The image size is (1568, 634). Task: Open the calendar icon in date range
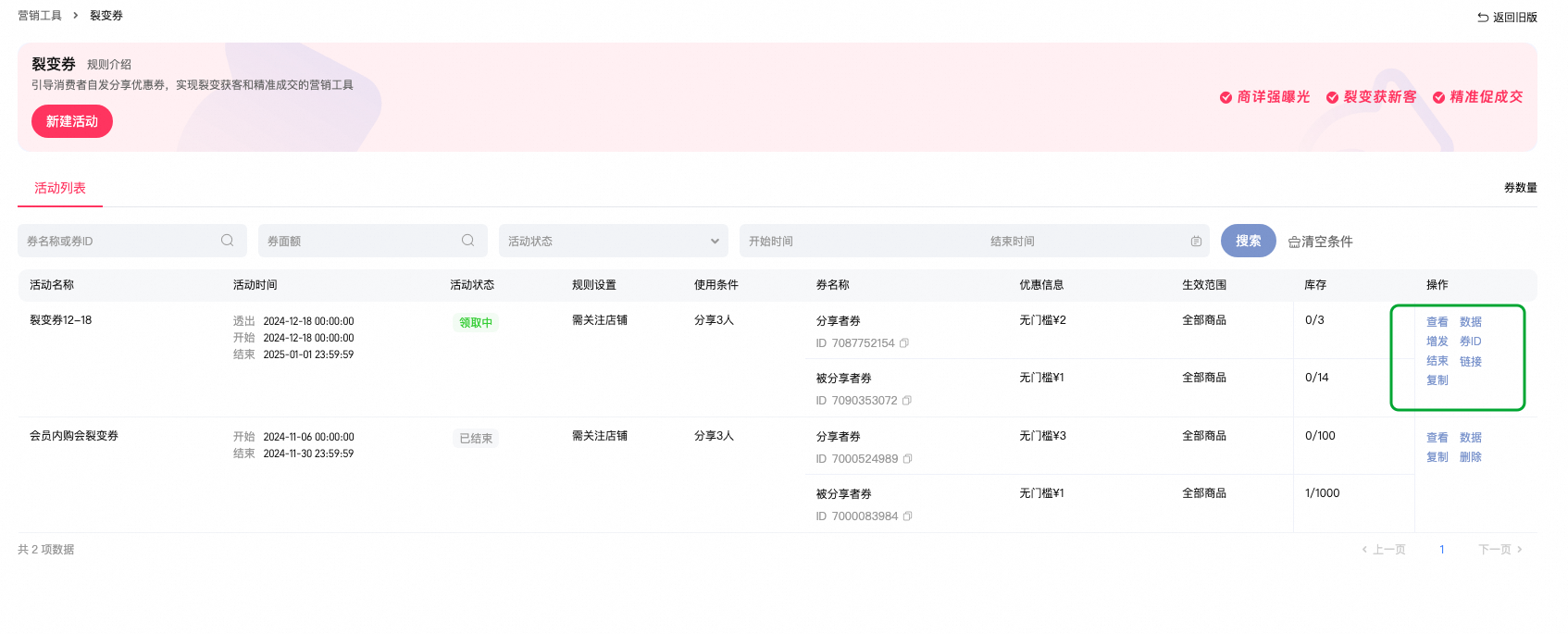(x=1196, y=242)
